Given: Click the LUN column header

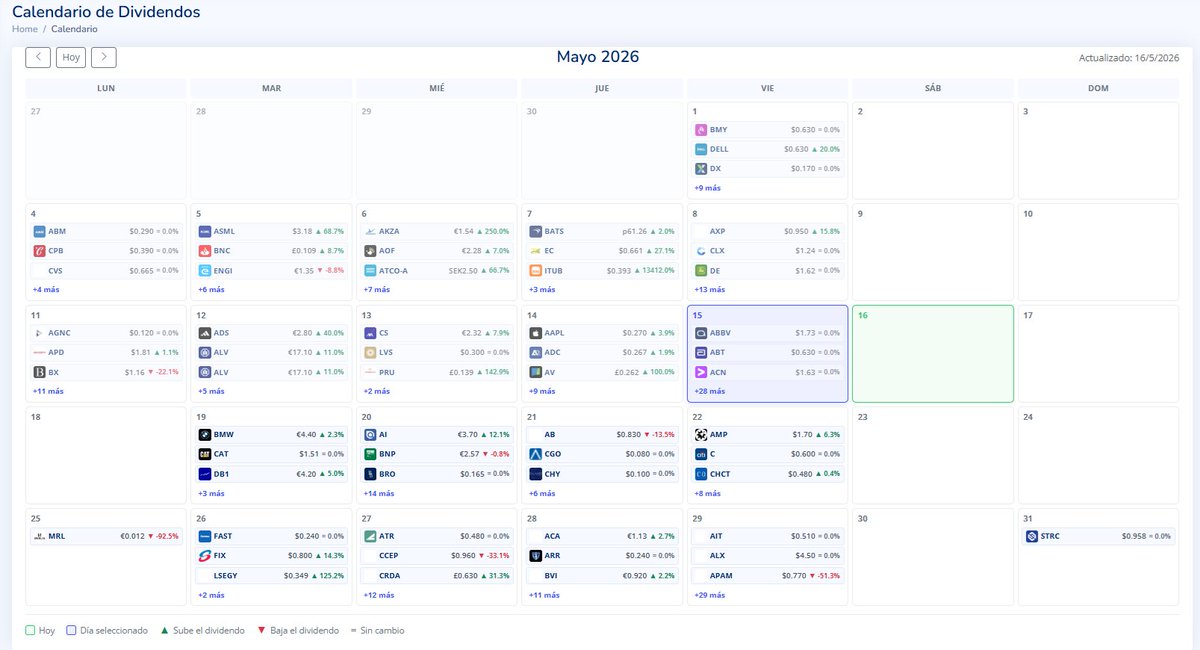Looking at the screenshot, I should point(105,88).
